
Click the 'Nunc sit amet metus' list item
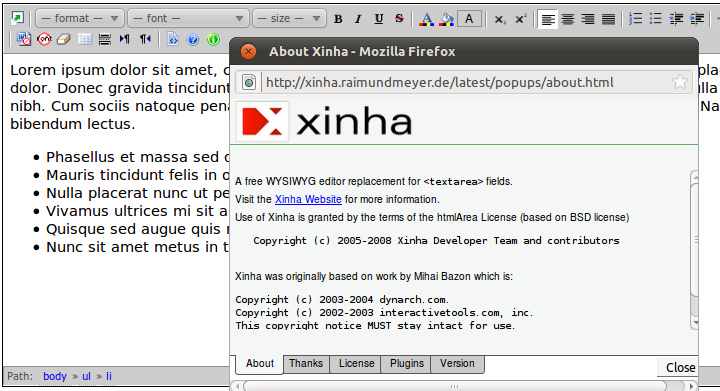click(x=138, y=247)
